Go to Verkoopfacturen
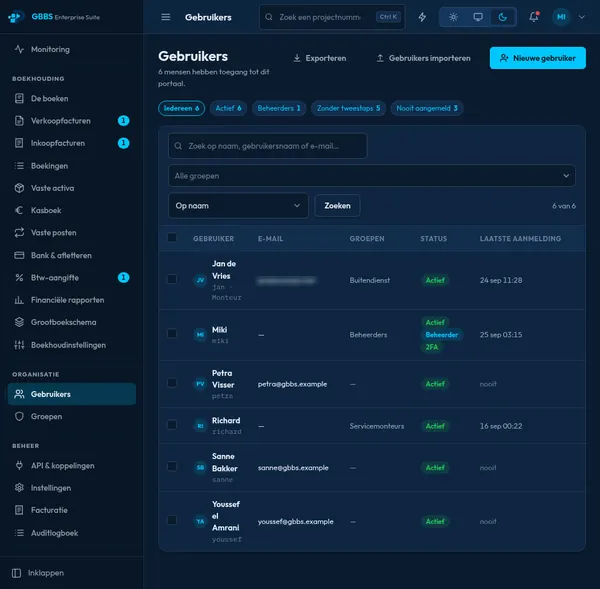 [x=72, y=121]
